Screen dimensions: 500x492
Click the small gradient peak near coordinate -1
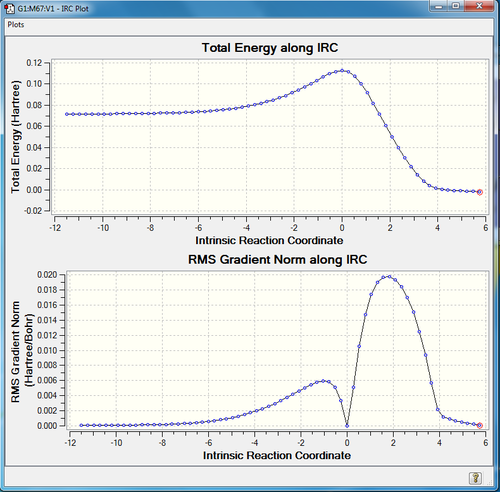coord(323,381)
